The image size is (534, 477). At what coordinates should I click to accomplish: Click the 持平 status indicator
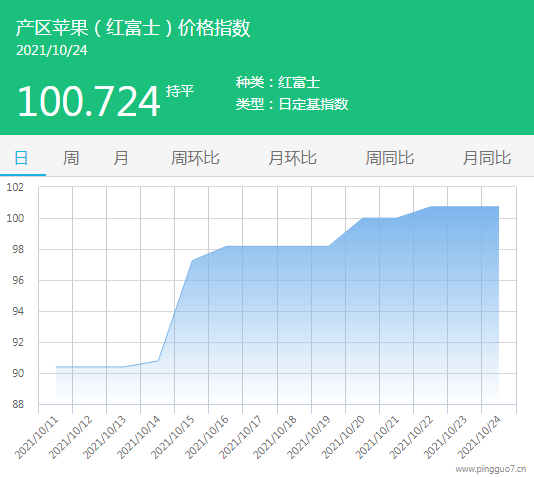(x=180, y=91)
